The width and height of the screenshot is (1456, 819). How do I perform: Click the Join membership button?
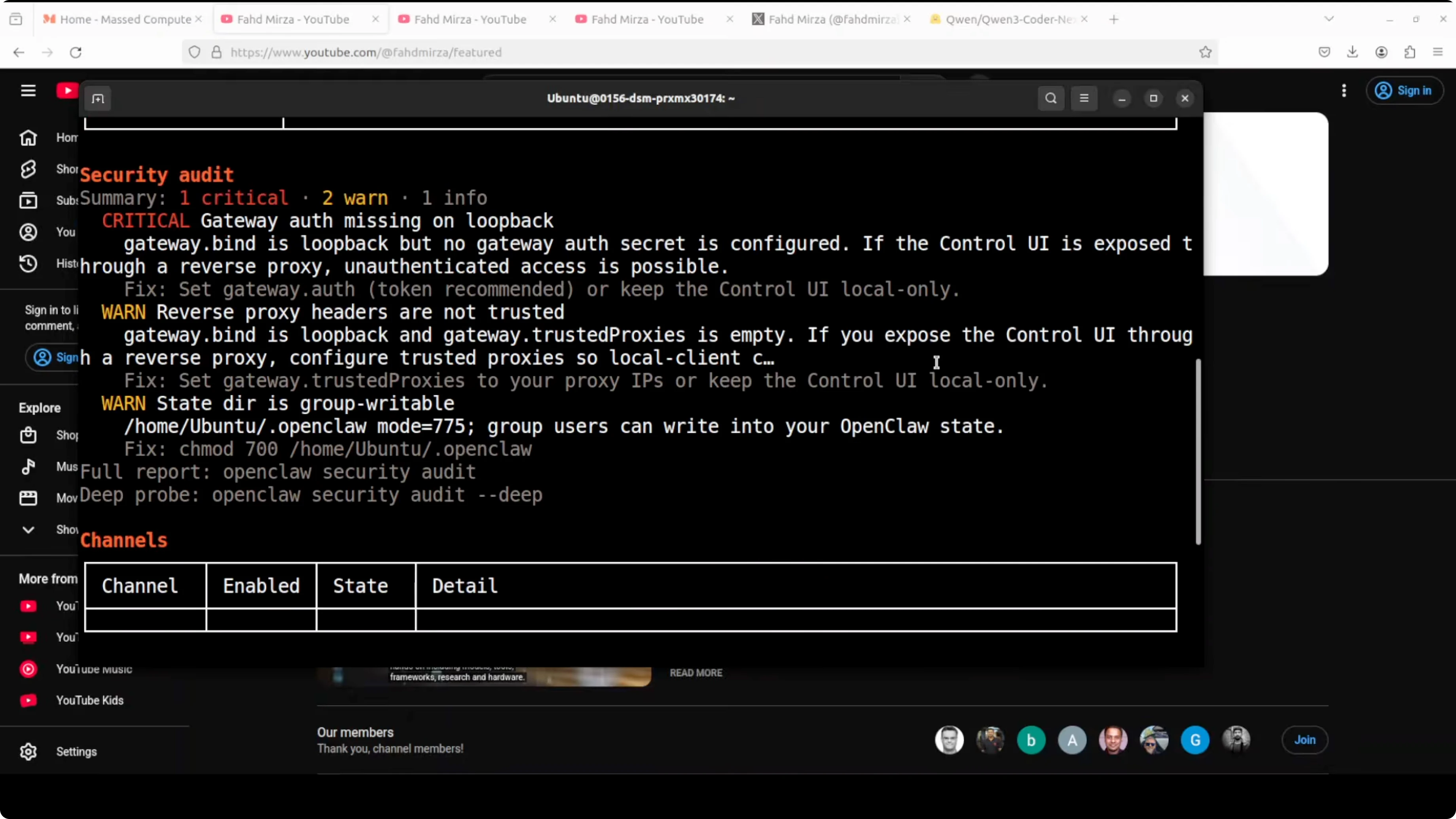pos(1304,740)
